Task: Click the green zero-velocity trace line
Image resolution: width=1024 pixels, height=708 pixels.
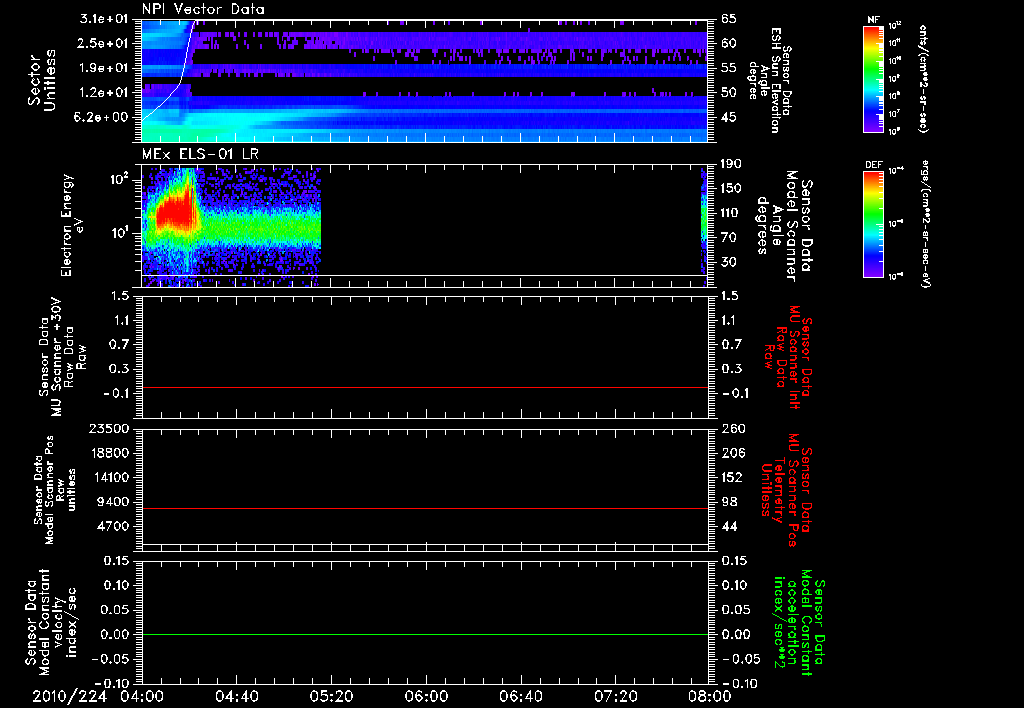Action: coord(424,634)
